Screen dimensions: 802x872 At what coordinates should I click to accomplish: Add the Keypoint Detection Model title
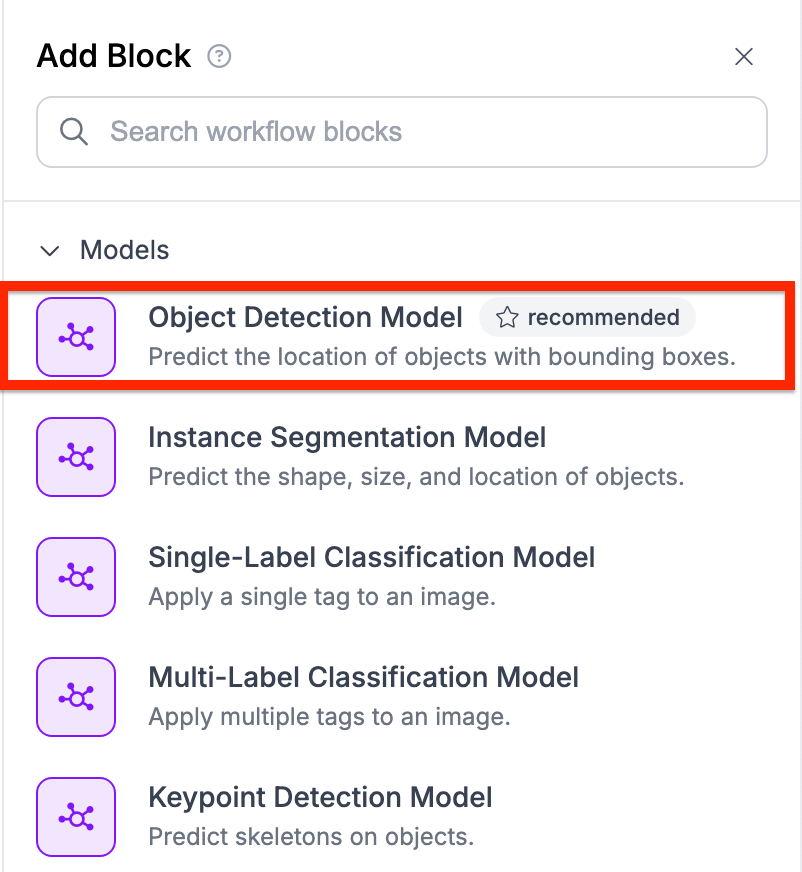(x=320, y=797)
